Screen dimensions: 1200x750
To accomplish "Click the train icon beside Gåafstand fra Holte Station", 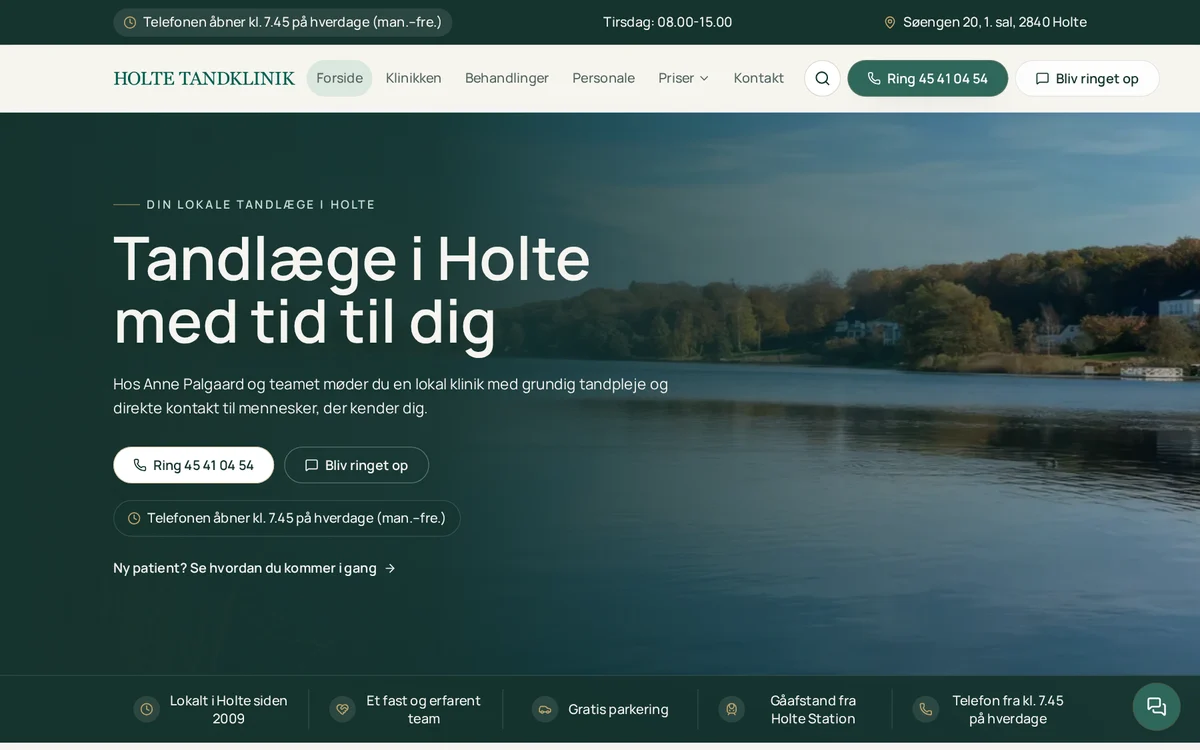I will (x=732, y=709).
